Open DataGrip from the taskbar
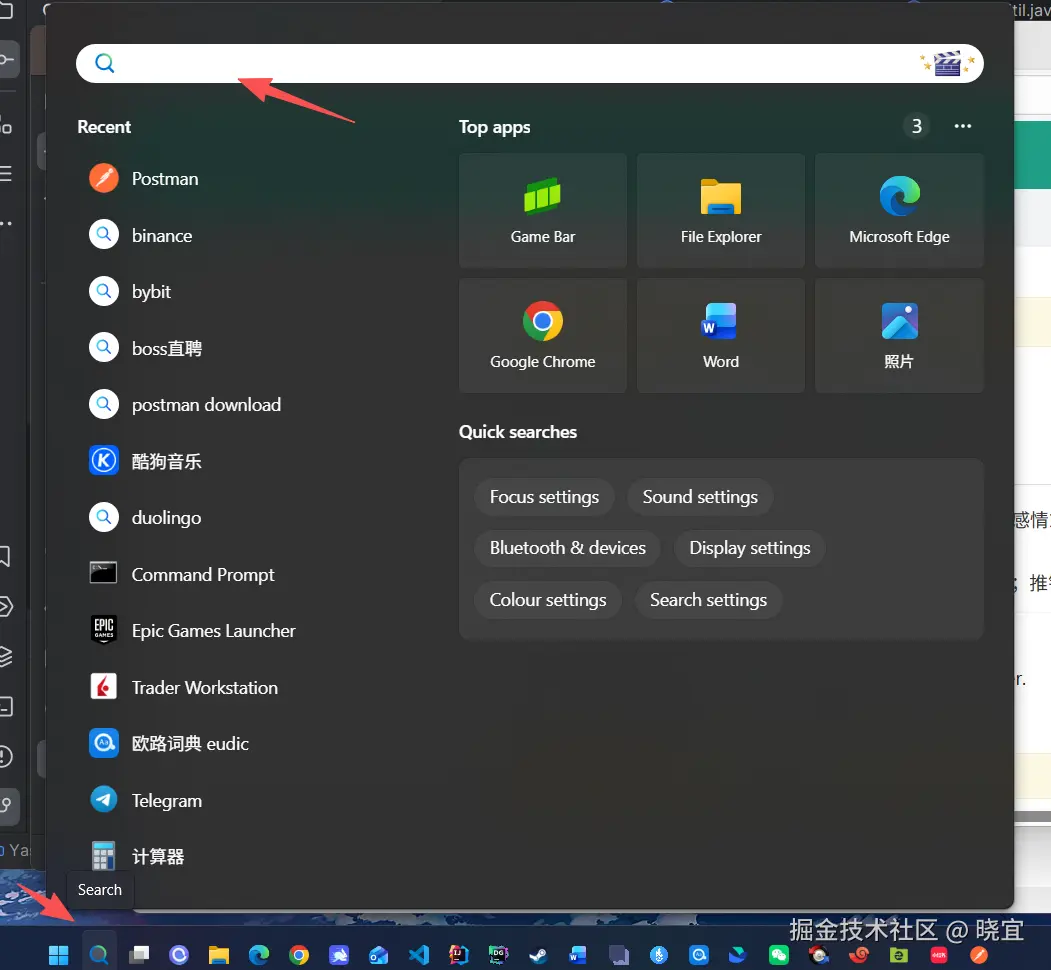This screenshot has height=970, width=1051. [499, 955]
